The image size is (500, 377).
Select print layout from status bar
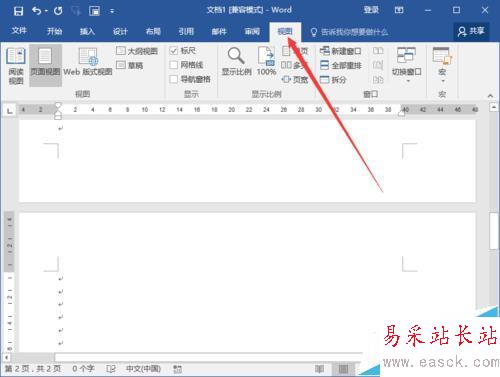coord(343,369)
